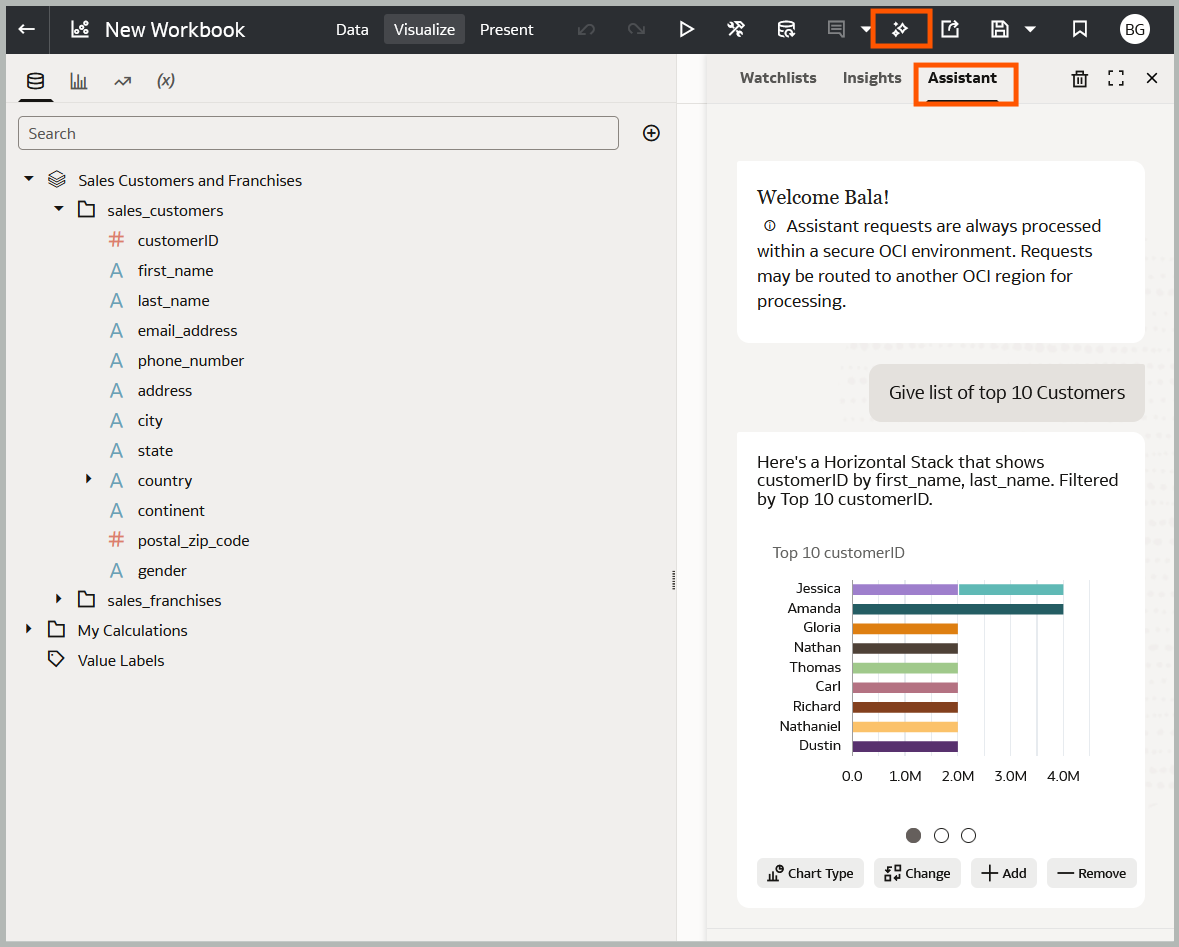Click the bookmark icon in the toolbar
This screenshot has height=947, width=1179.
coord(1079,29)
